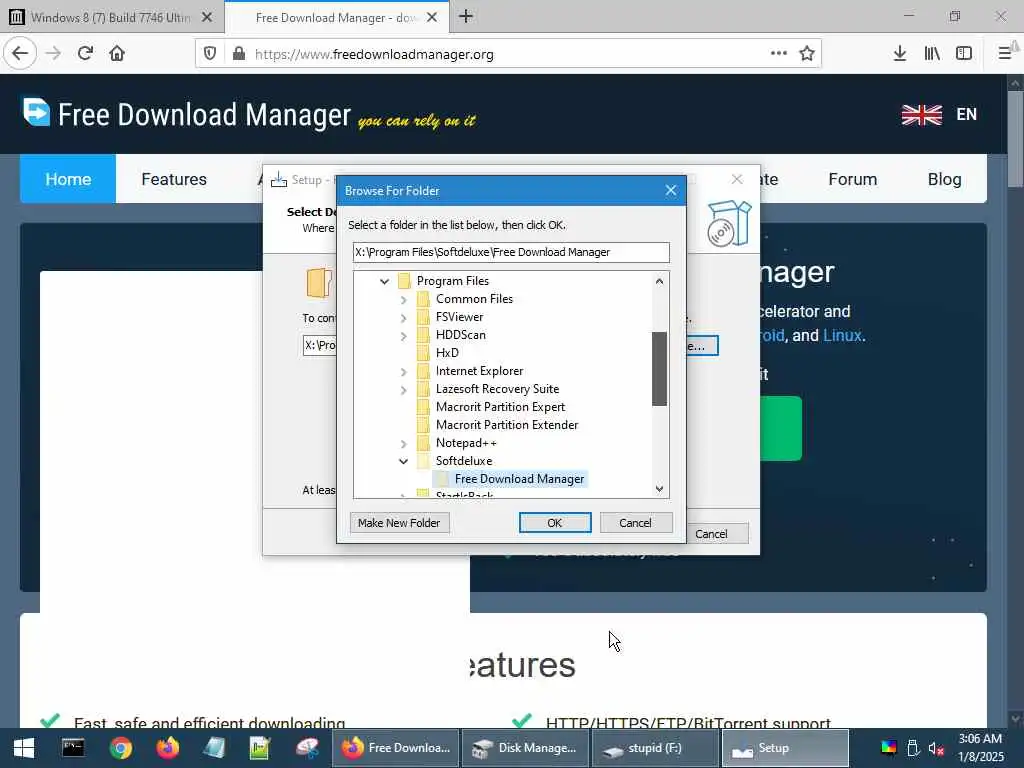The width and height of the screenshot is (1024, 768).
Task: Open the browser home page icon
Action: (x=117, y=54)
